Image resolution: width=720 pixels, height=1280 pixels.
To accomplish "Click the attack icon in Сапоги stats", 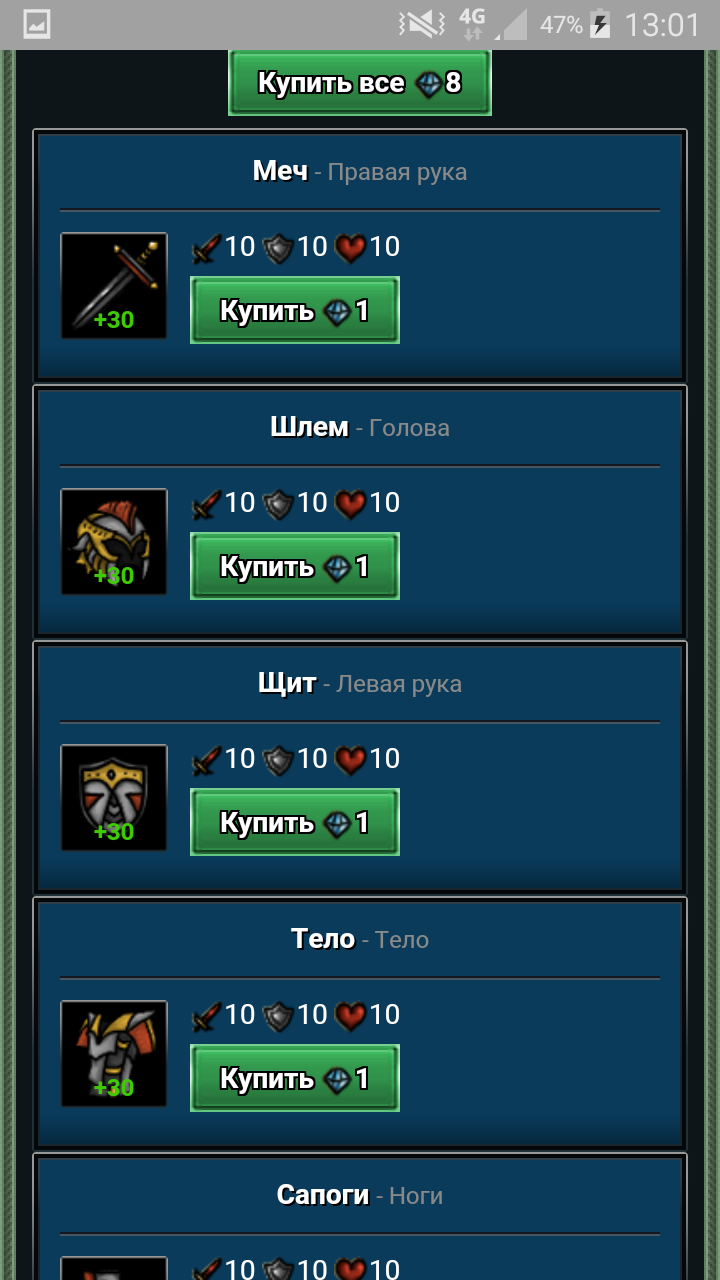I will [x=206, y=1269].
